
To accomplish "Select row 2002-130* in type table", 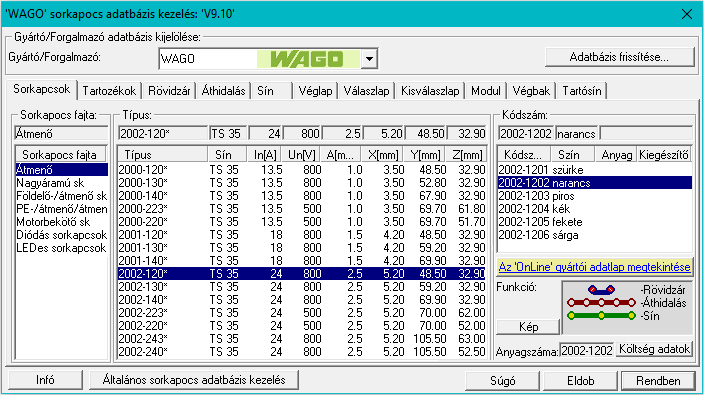I will coord(302,286).
